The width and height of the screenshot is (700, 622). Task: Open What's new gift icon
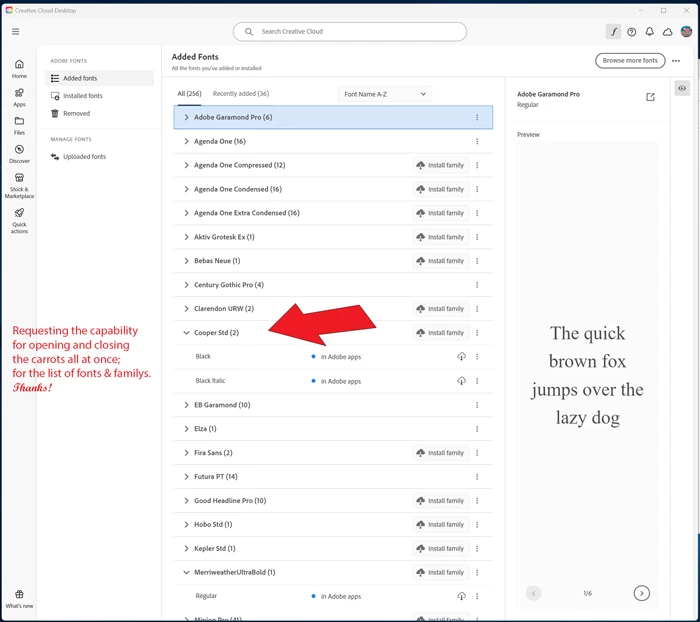19,599
